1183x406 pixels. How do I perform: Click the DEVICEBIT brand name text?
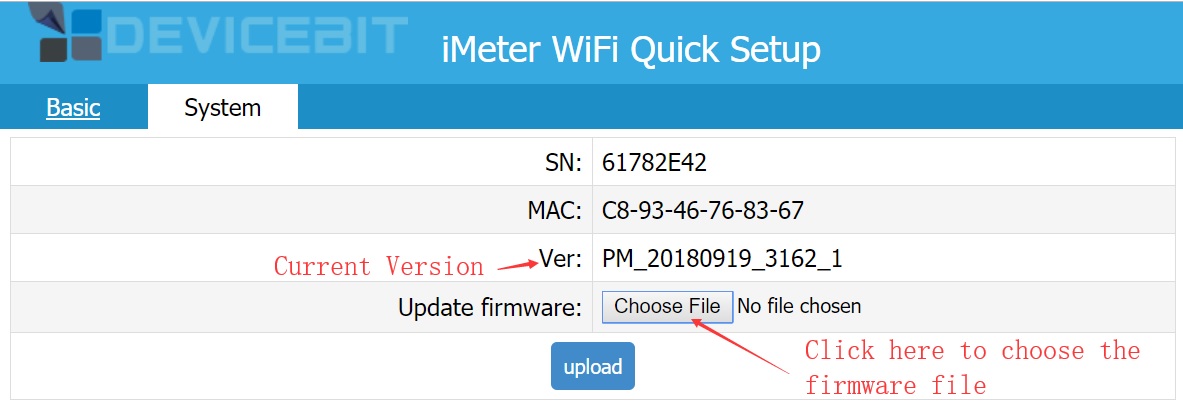click(255, 34)
